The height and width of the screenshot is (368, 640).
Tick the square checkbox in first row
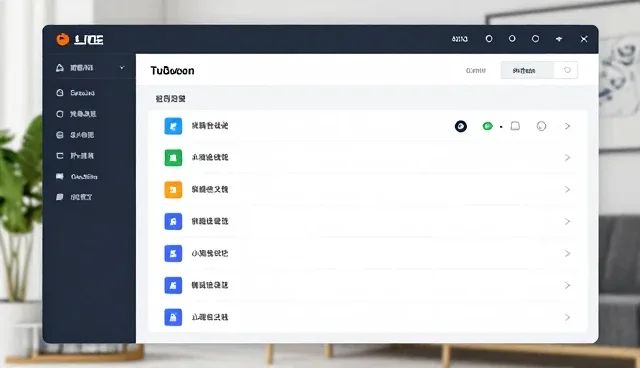click(x=515, y=126)
